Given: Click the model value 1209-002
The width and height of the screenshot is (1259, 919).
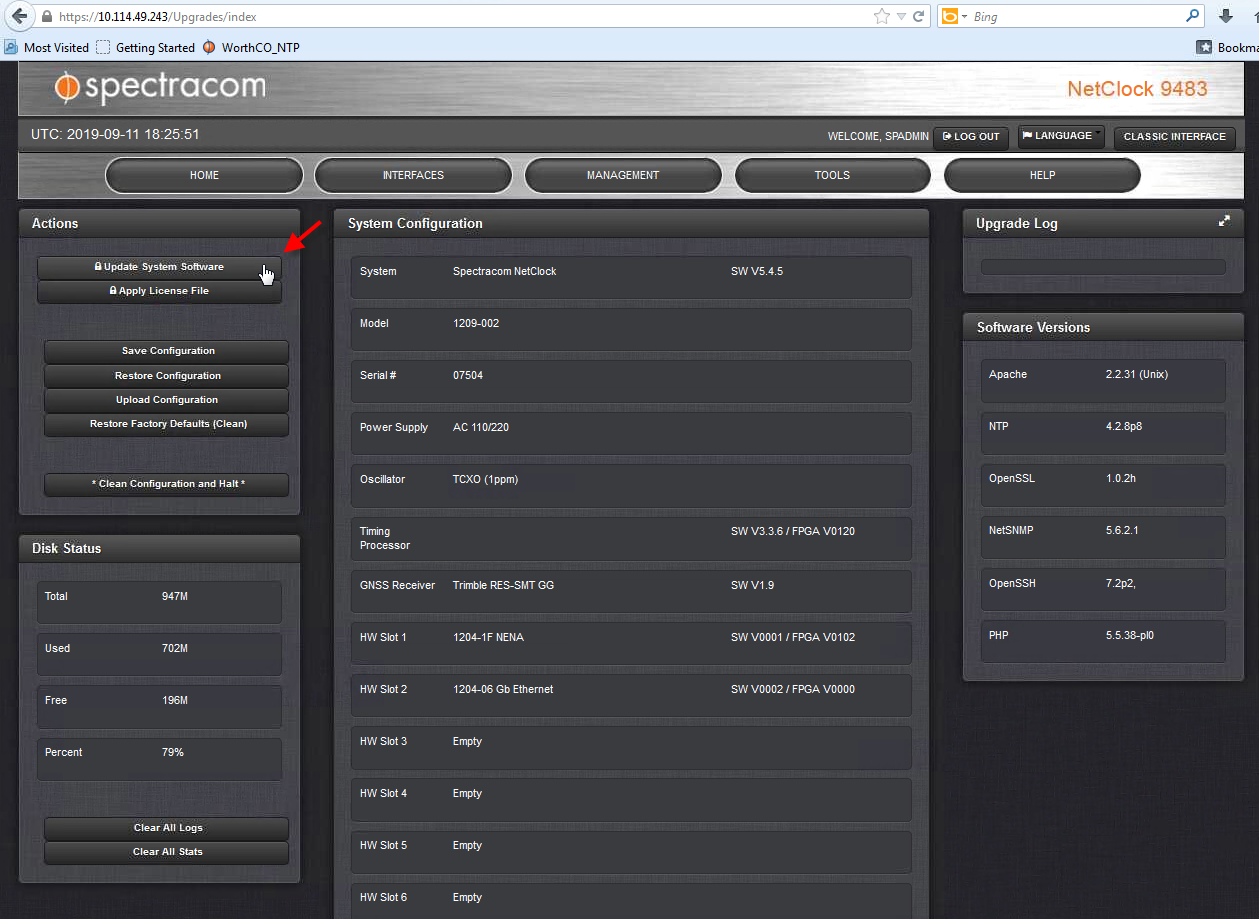Looking at the screenshot, I should (x=476, y=323).
